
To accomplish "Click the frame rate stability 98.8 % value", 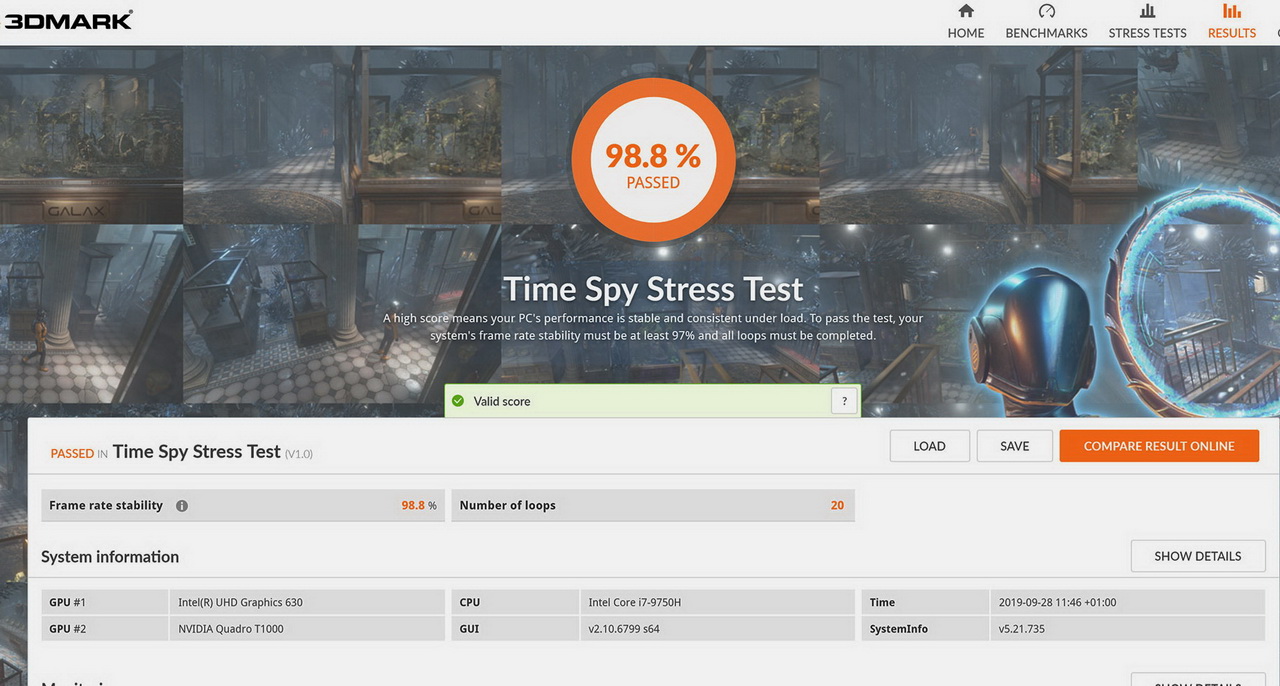I will (419, 506).
